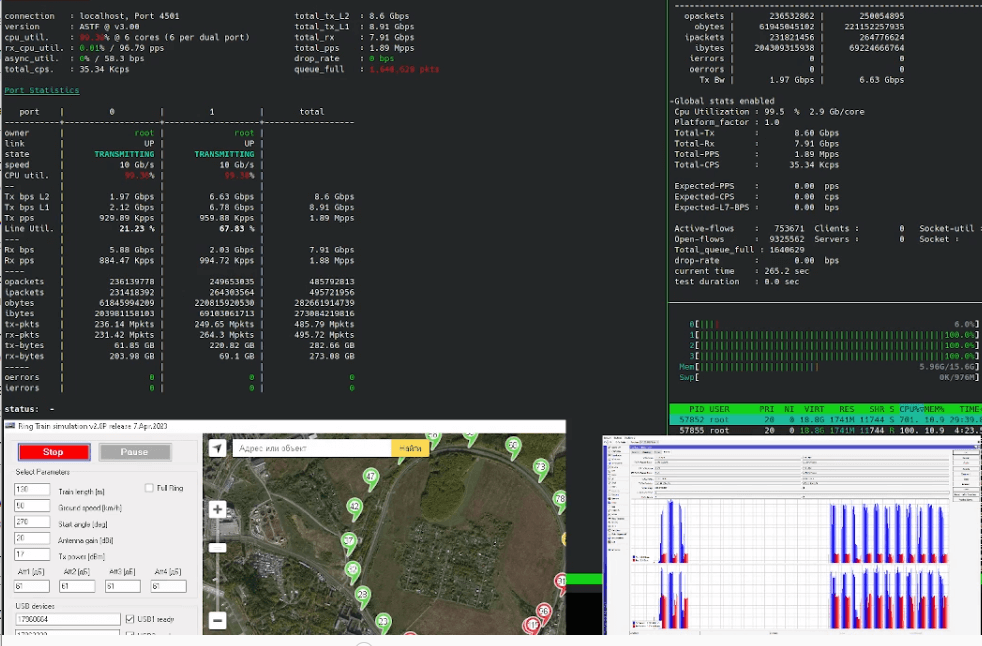982x646 pixels.
Task: Click the Tx power input field
Action: (x=32, y=555)
